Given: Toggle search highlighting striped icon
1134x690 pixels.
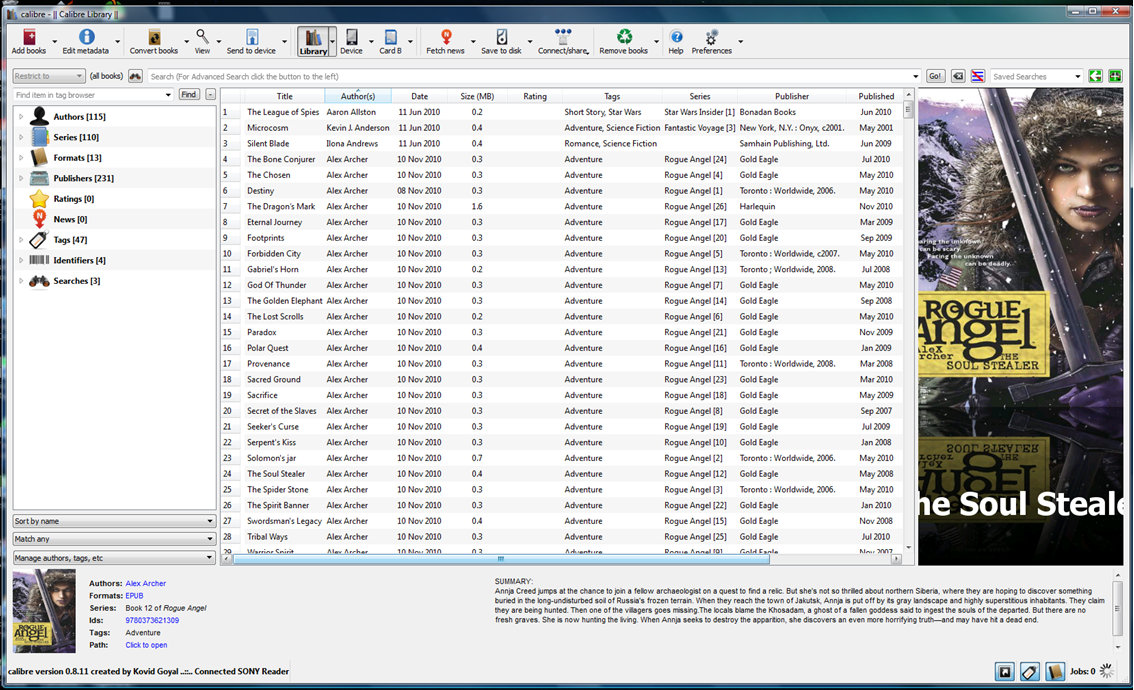Looking at the screenshot, I should coord(978,76).
